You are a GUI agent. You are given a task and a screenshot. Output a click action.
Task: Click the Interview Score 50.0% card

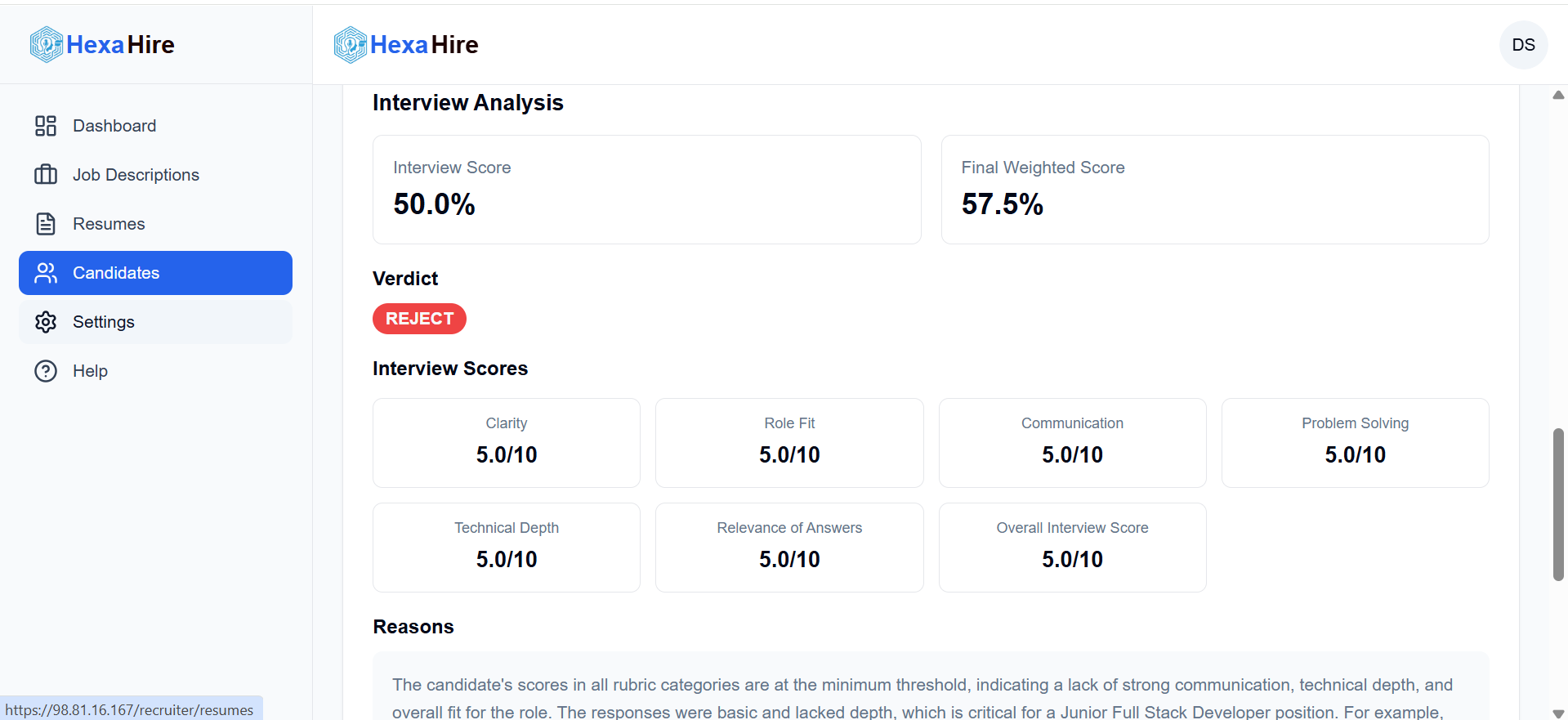pyautogui.click(x=646, y=189)
